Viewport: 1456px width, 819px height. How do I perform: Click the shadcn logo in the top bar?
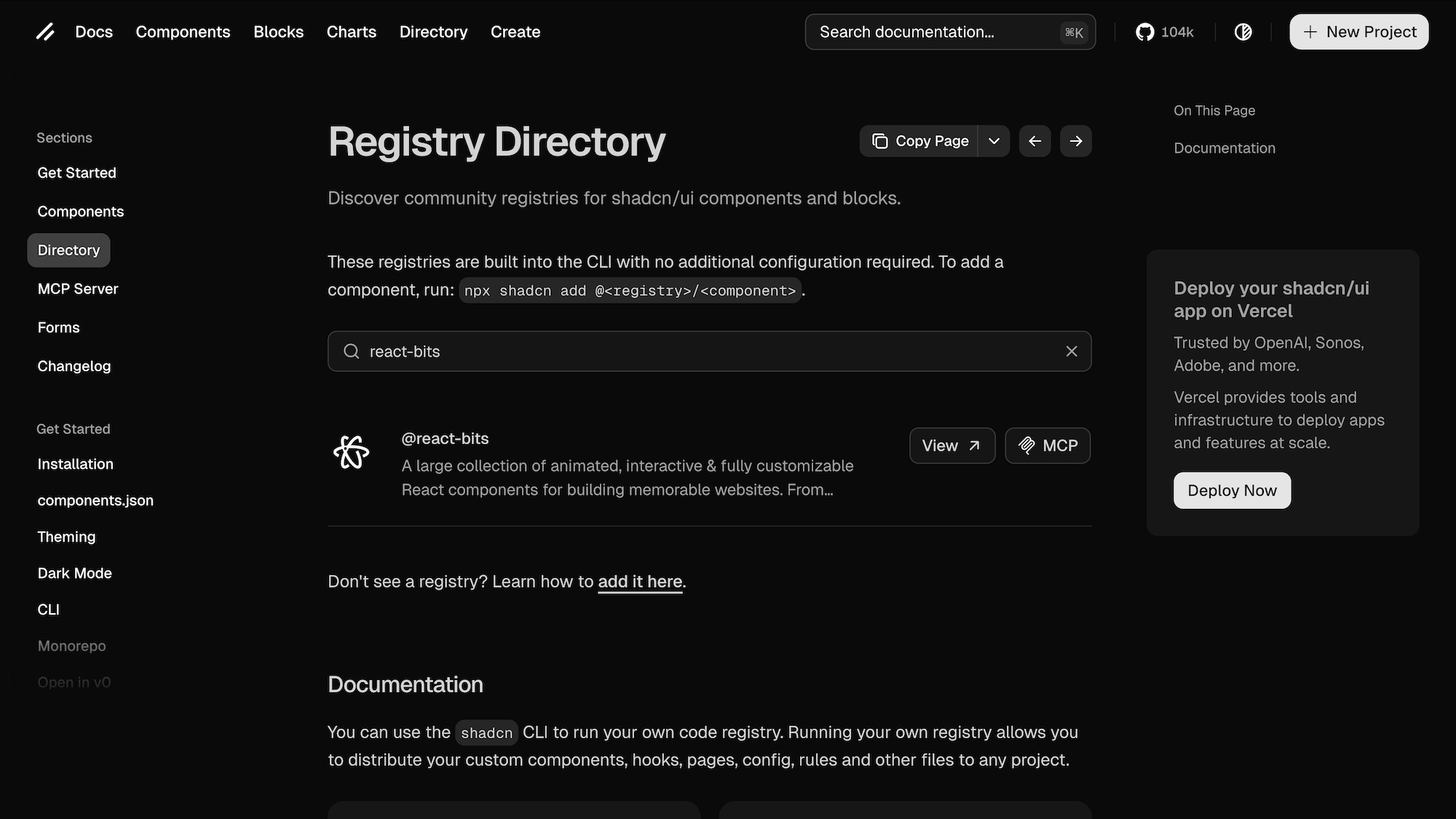46,31
